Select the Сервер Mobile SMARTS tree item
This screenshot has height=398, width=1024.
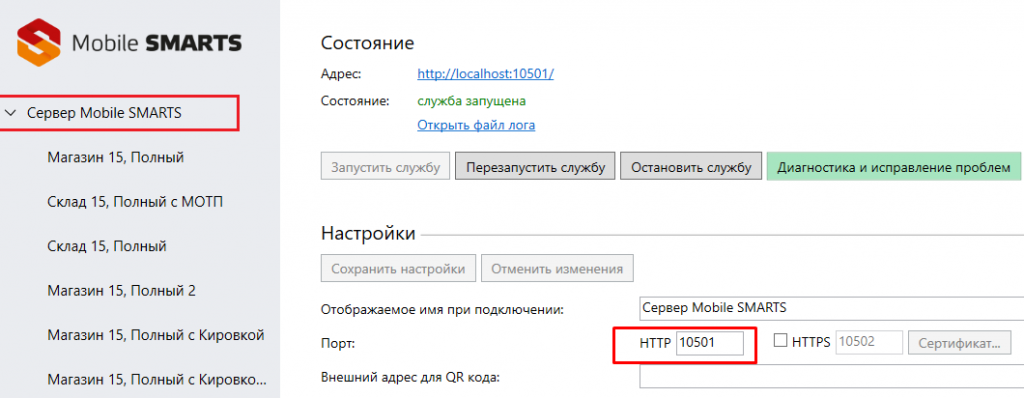tap(104, 113)
